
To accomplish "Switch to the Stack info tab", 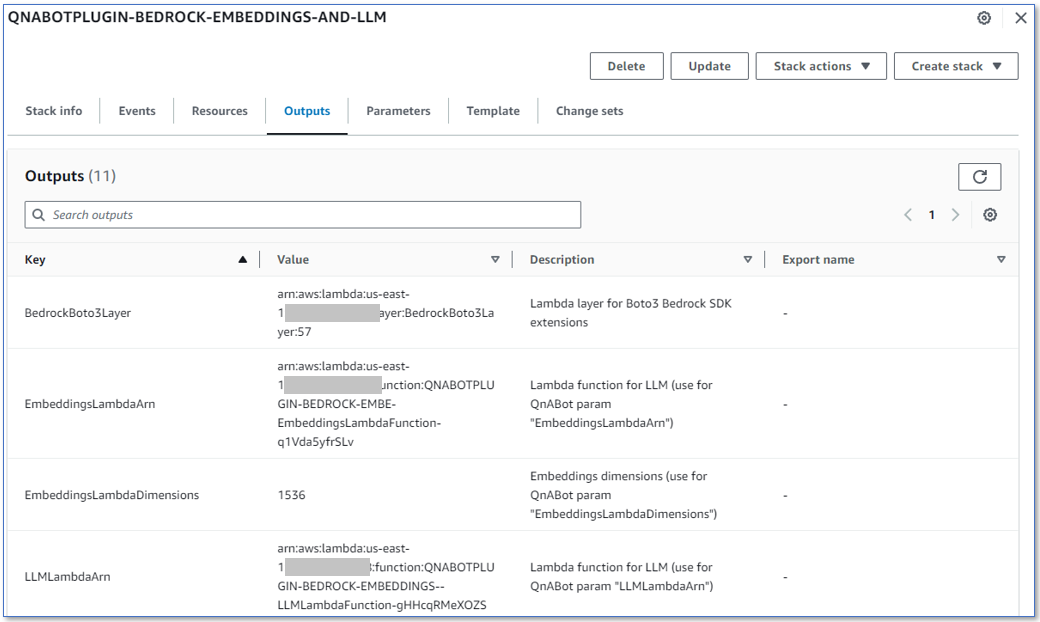I will tap(54, 111).
